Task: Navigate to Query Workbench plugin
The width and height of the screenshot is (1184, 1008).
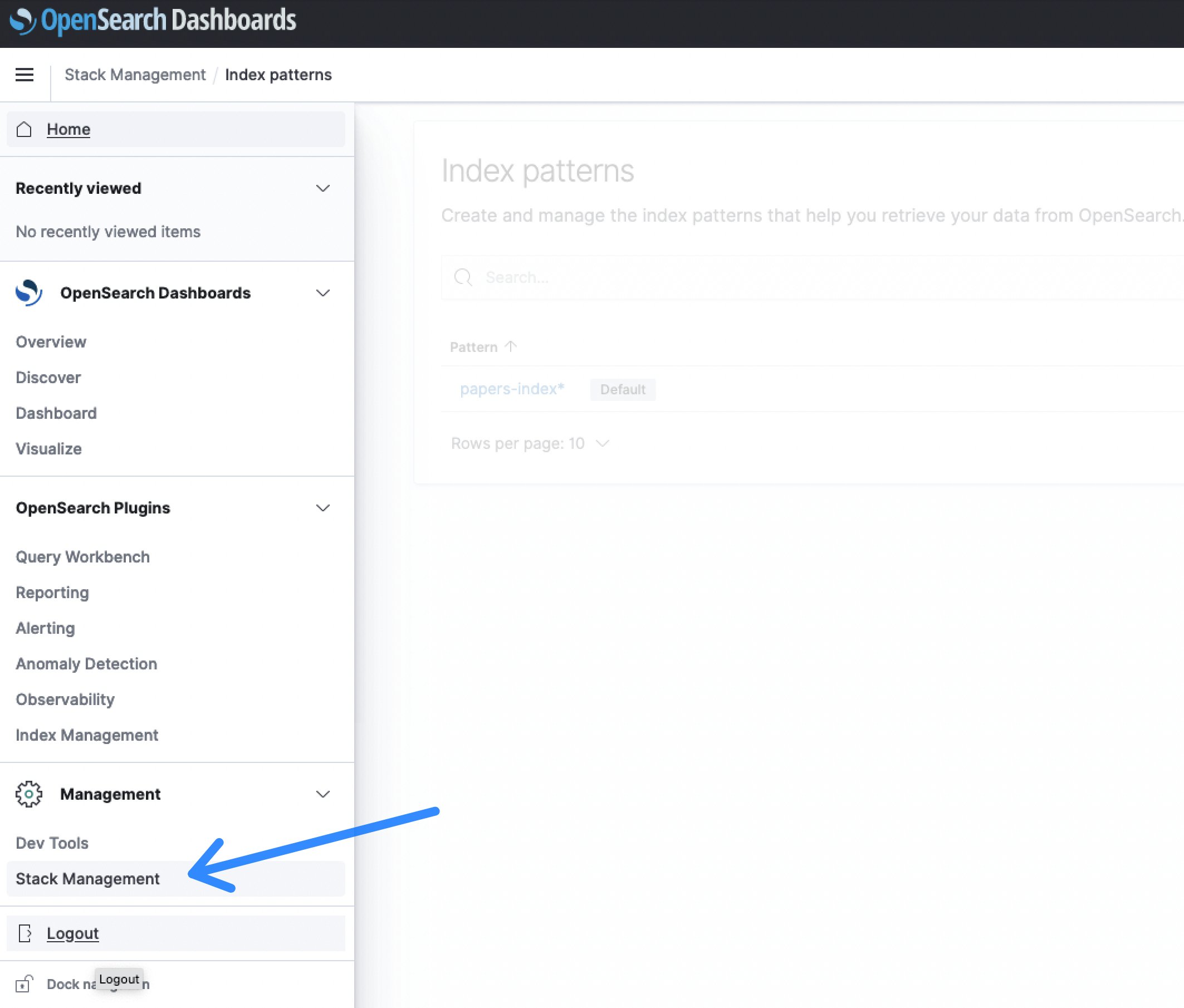Action: 82,556
